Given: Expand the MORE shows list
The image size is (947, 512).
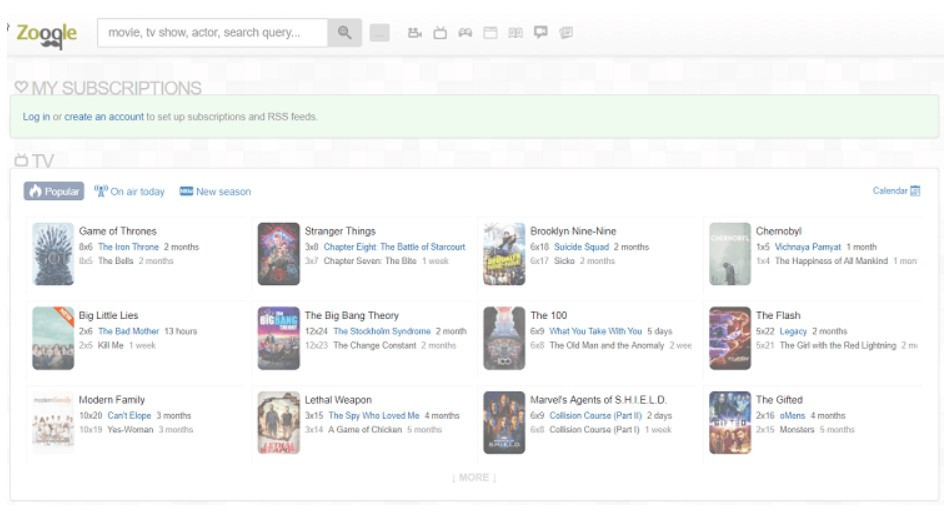Looking at the screenshot, I should (474, 478).
